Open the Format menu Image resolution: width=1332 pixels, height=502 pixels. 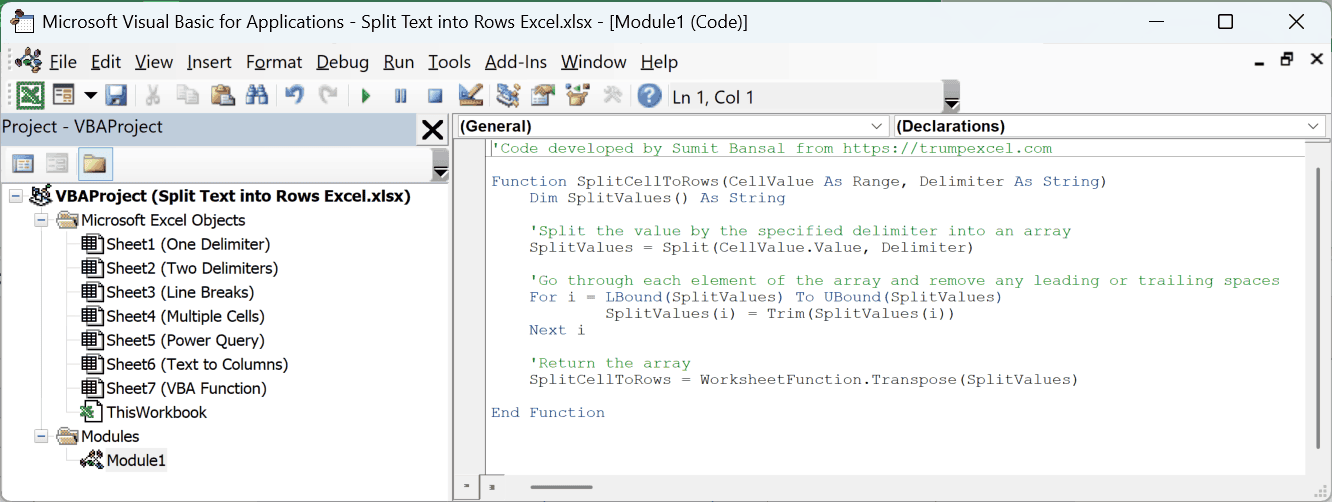(x=274, y=62)
